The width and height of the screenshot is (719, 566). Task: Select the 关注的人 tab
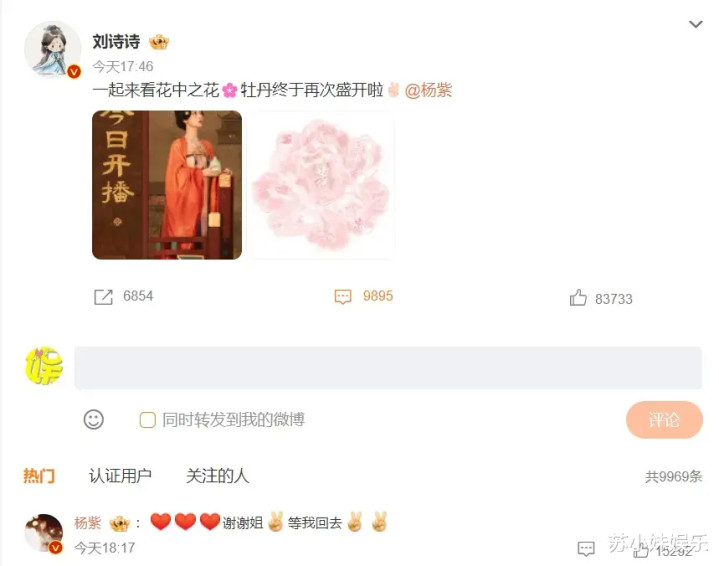click(217, 476)
